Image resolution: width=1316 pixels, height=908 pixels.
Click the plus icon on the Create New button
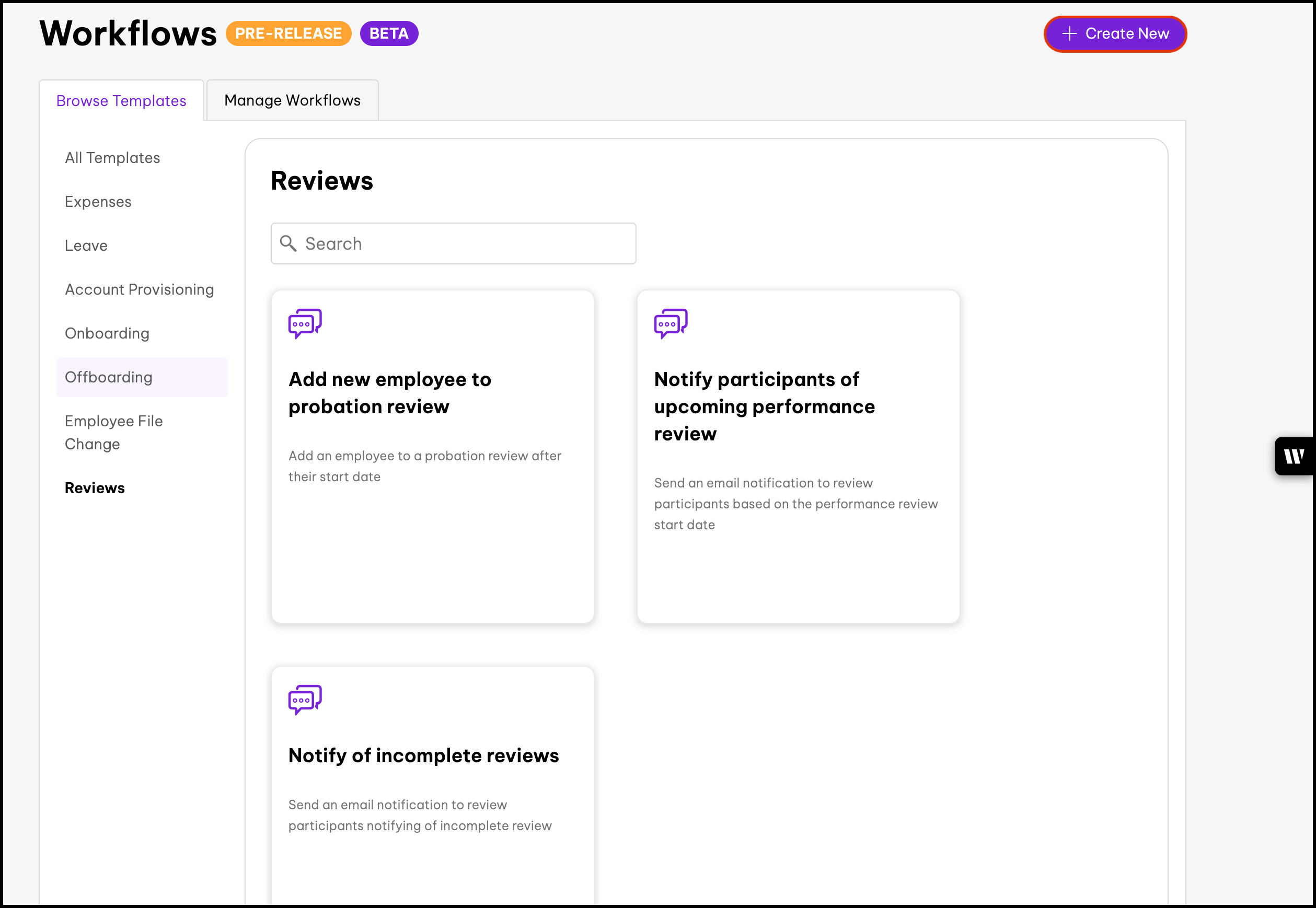tap(1069, 33)
